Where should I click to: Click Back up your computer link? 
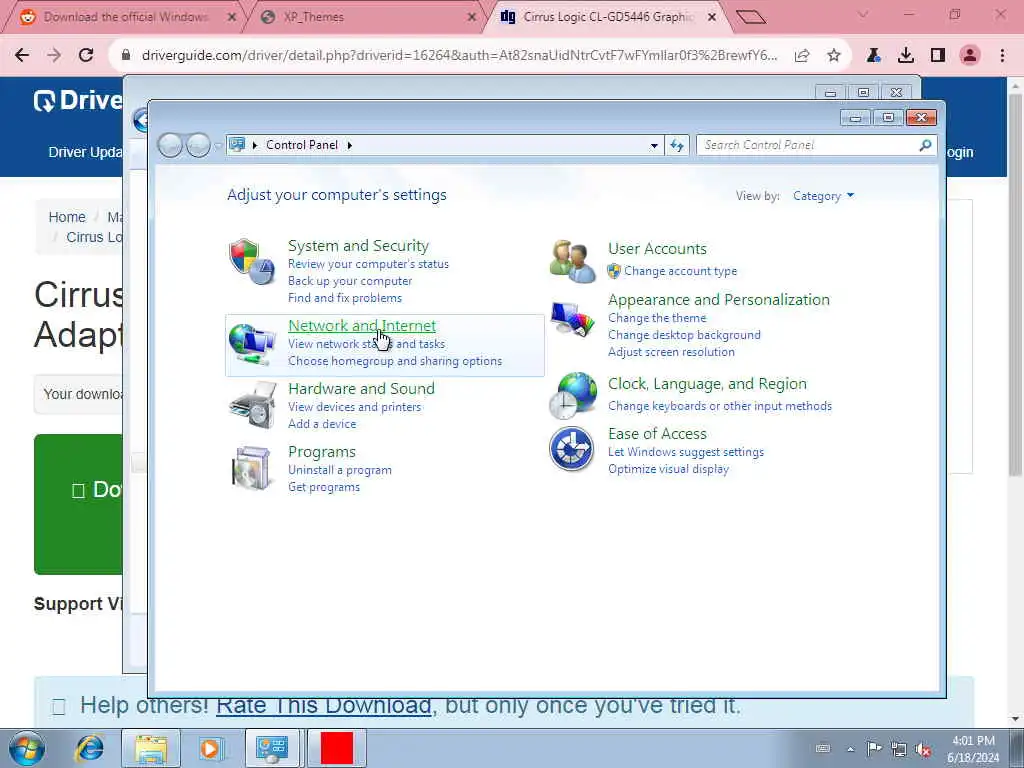(x=350, y=281)
